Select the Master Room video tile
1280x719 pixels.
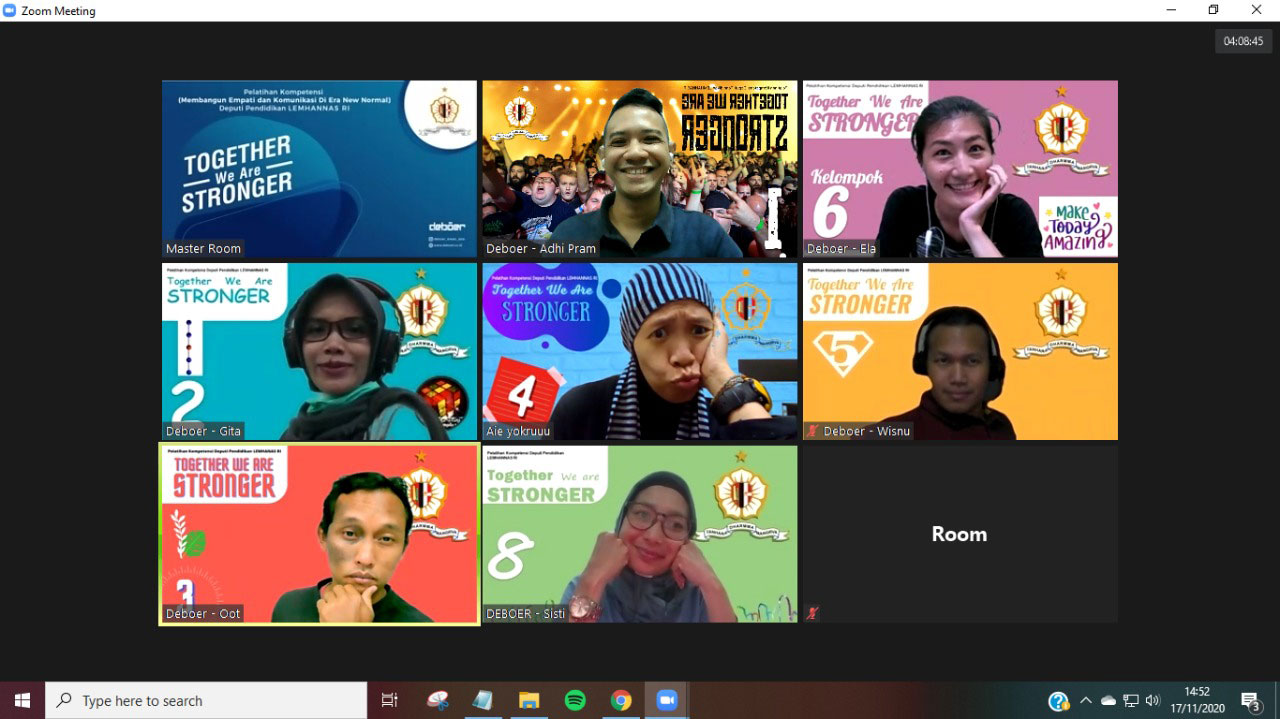point(319,169)
